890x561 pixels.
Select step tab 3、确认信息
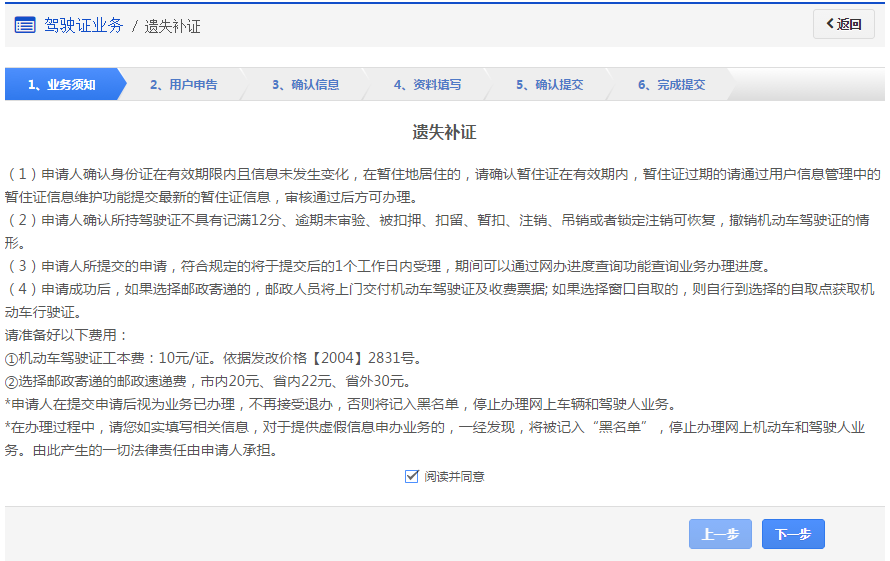(x=305, y=85)
